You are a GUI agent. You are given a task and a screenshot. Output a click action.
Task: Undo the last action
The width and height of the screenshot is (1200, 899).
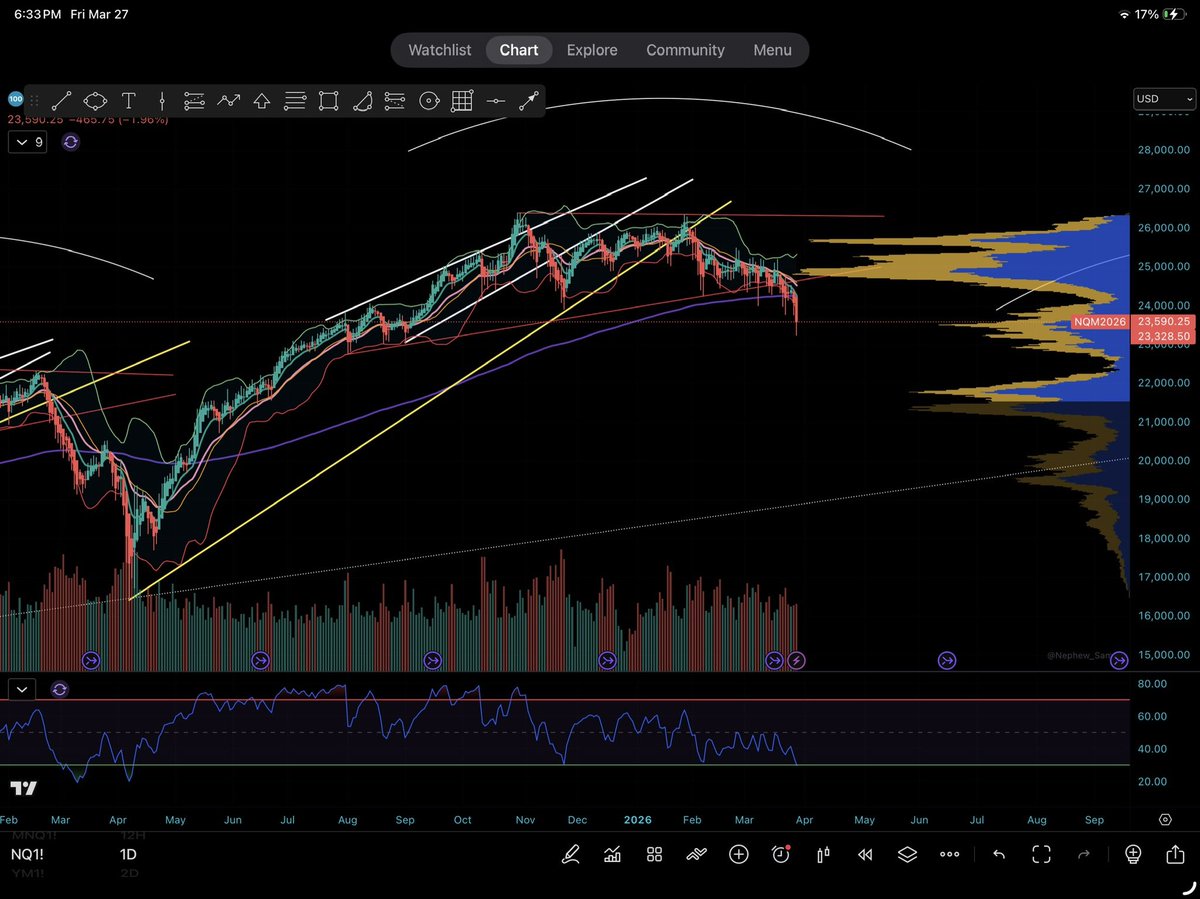998,854
